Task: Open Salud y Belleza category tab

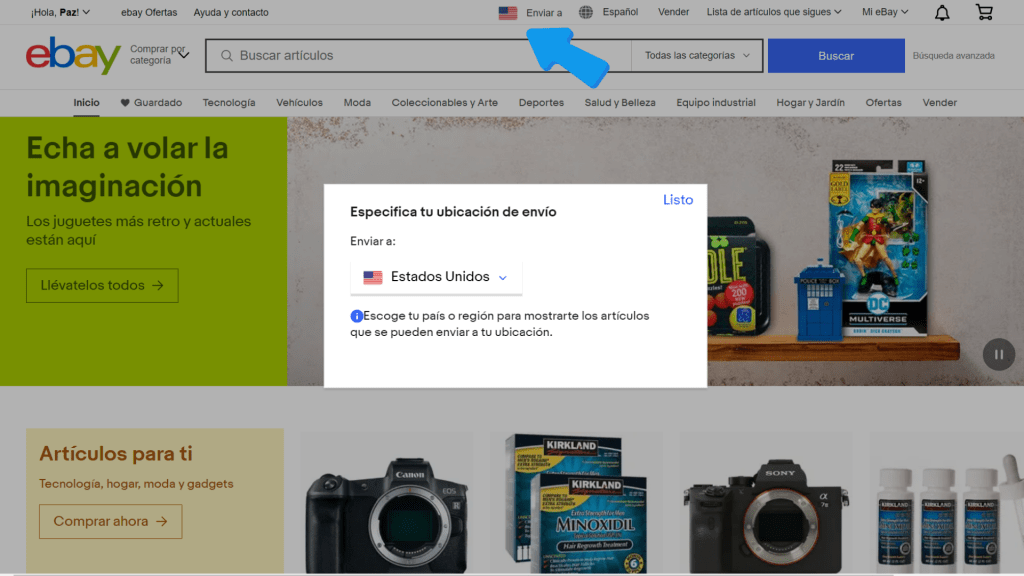Action: tap(620, 103)
